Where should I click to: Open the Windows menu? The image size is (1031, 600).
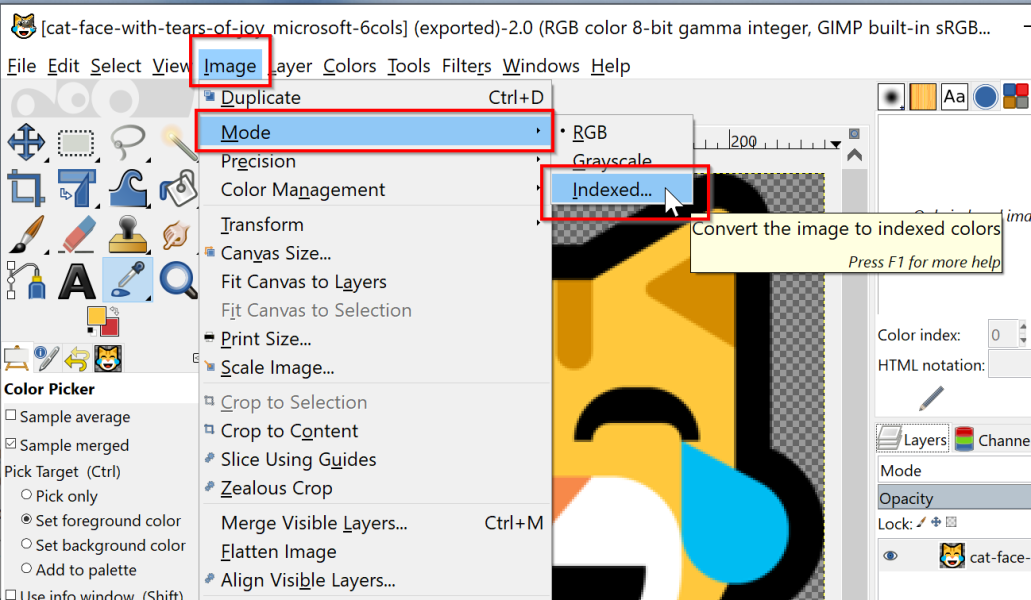pos(540,66)
